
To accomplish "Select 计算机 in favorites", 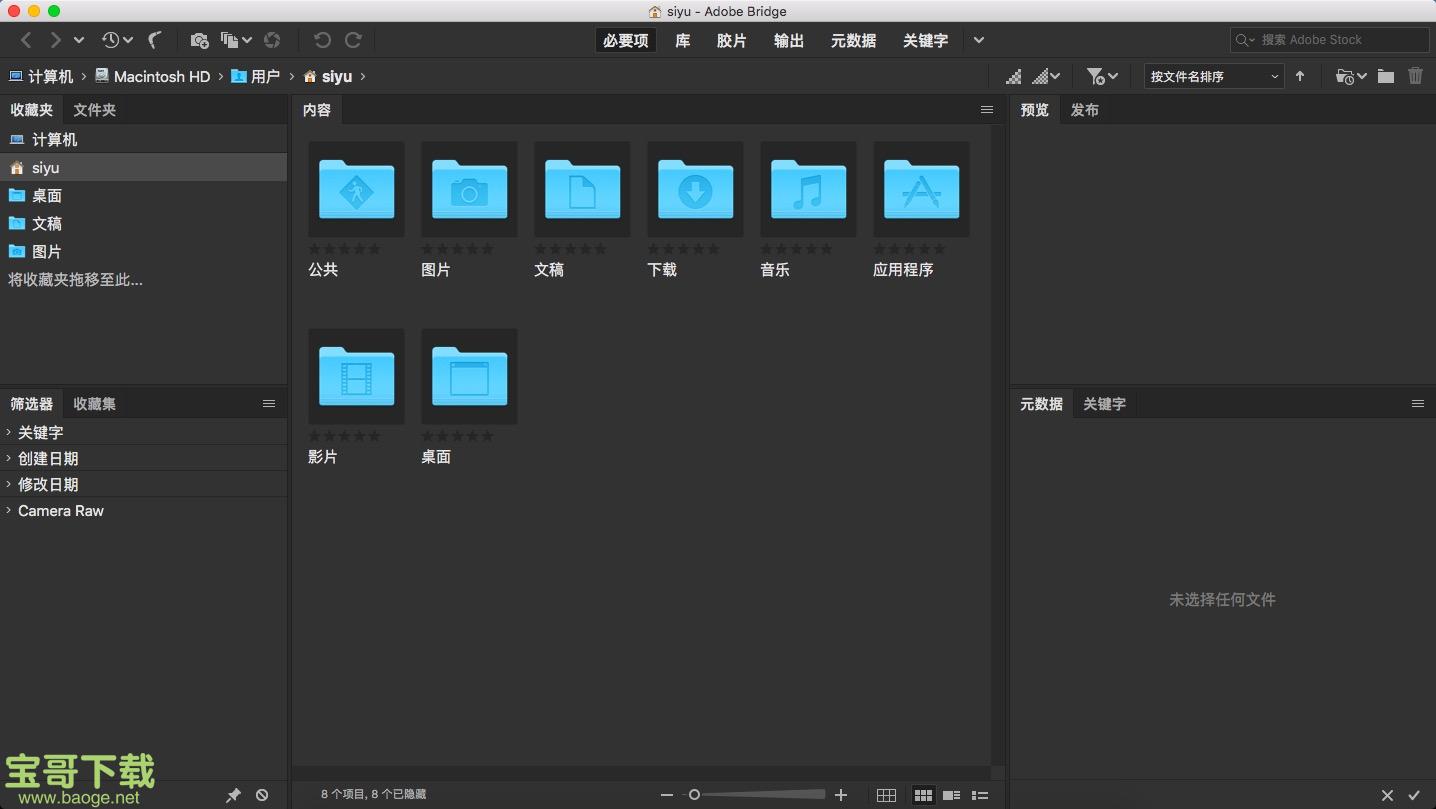I will click(x=143, y=140).
